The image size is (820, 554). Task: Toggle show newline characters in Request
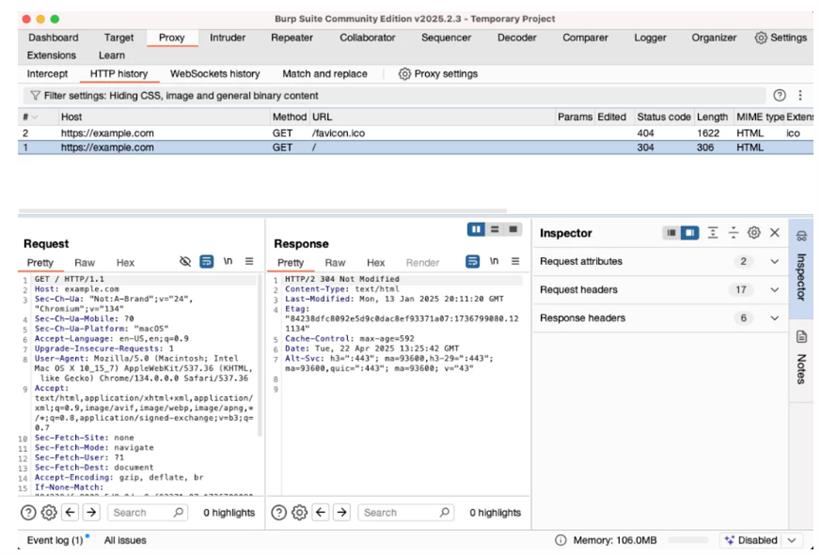tap(228, 261)
